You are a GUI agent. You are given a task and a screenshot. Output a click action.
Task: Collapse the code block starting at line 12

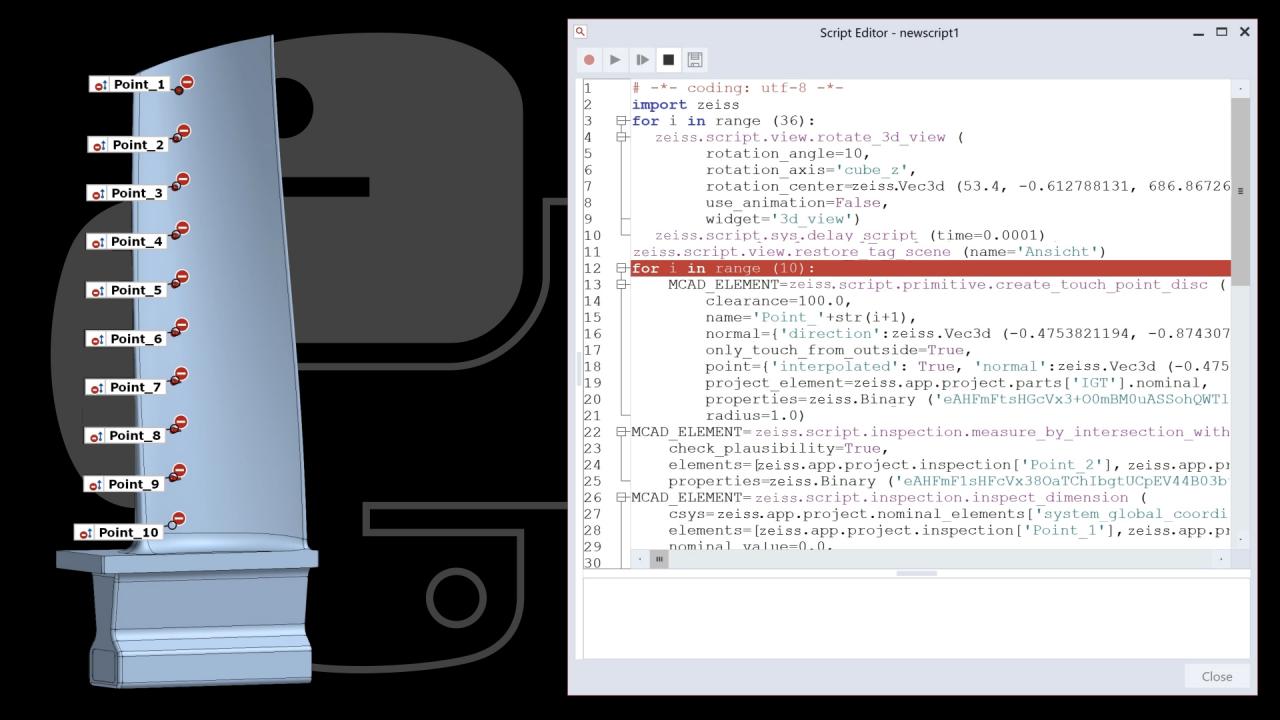click(x=623, y=268)
